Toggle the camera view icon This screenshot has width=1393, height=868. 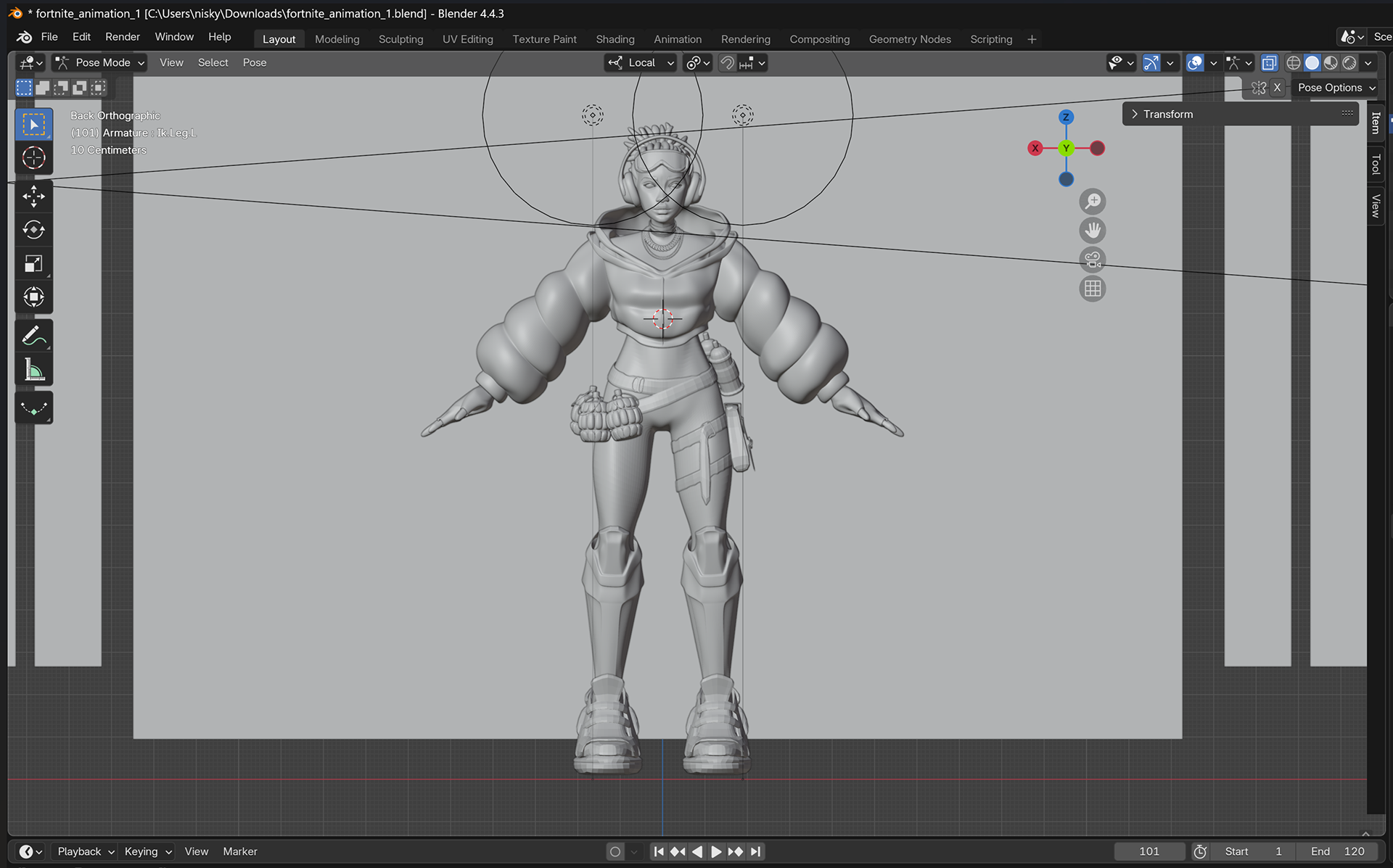[x=1093, y=260]
